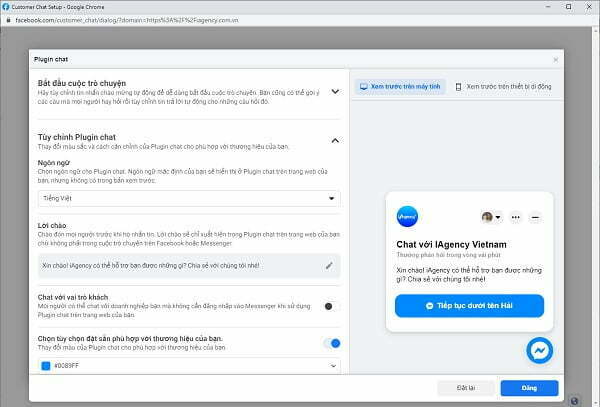Click the Thường phản hồi trong vòng vài phút text
Viewport: 600px width, 407px height.
[448, 255]
